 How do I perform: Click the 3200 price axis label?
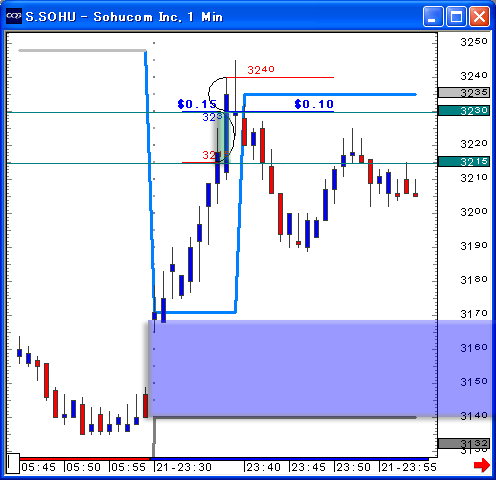(474, 212)
